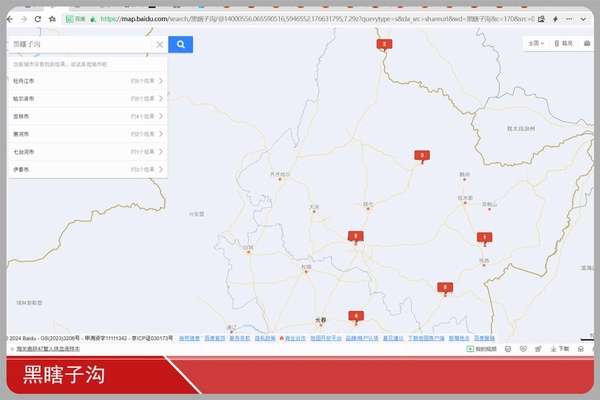Select map marker number 4 near 长春
Screen dimensions: 600x400
coord(355,316)
